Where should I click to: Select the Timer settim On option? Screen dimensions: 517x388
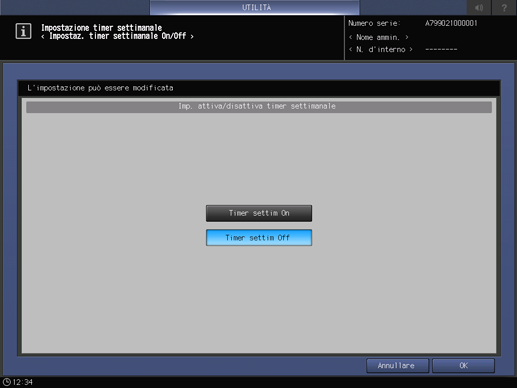click(259, 213)
